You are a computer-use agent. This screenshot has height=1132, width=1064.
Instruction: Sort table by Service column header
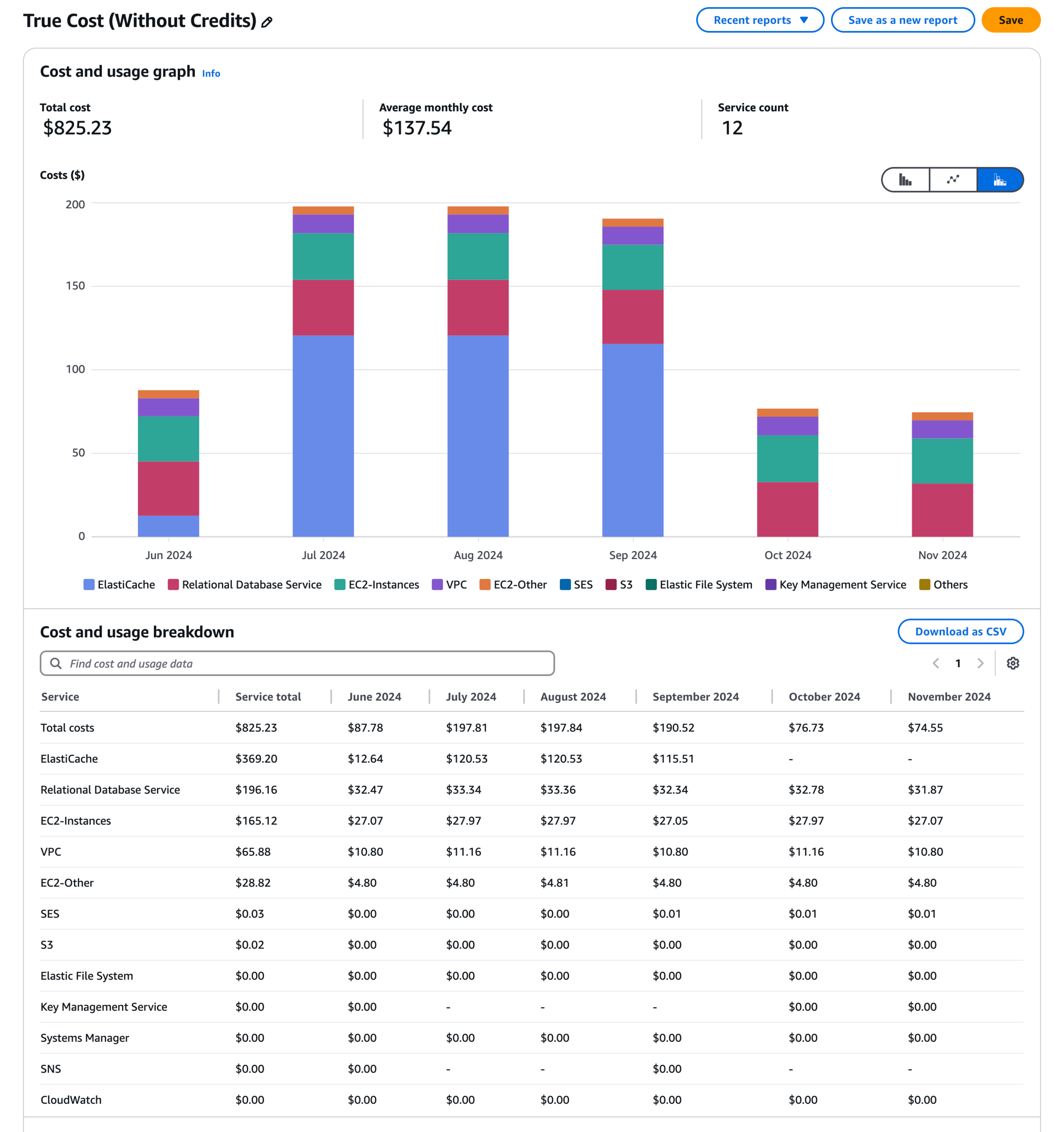(x=60, y=697)
